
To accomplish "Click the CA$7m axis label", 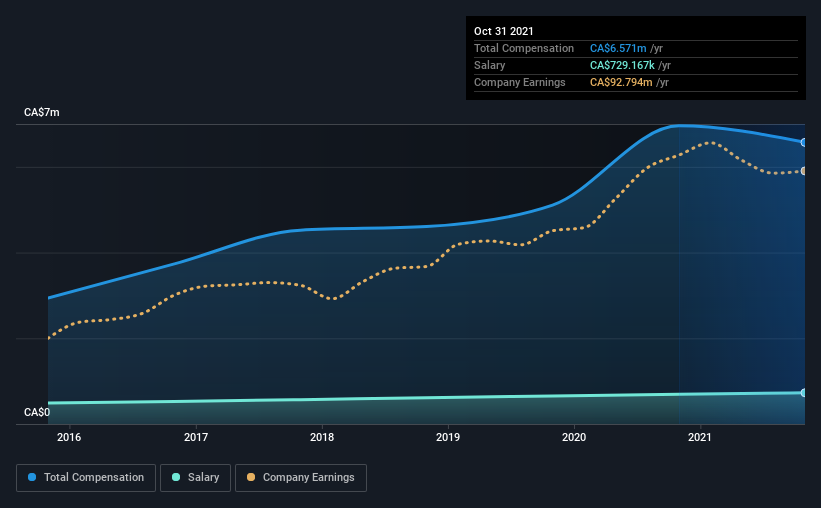I will [42, 113].
